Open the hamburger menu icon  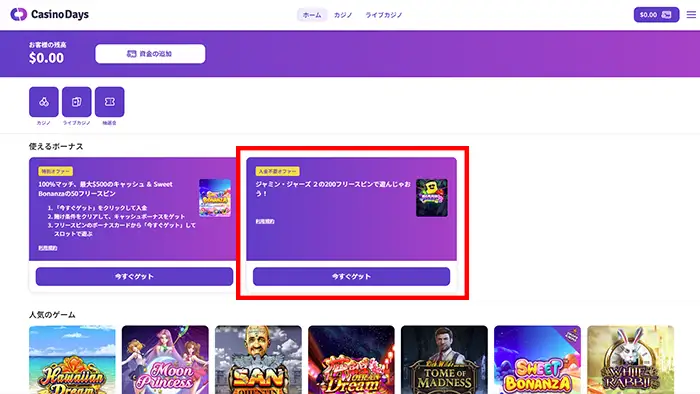coord(691,15)
